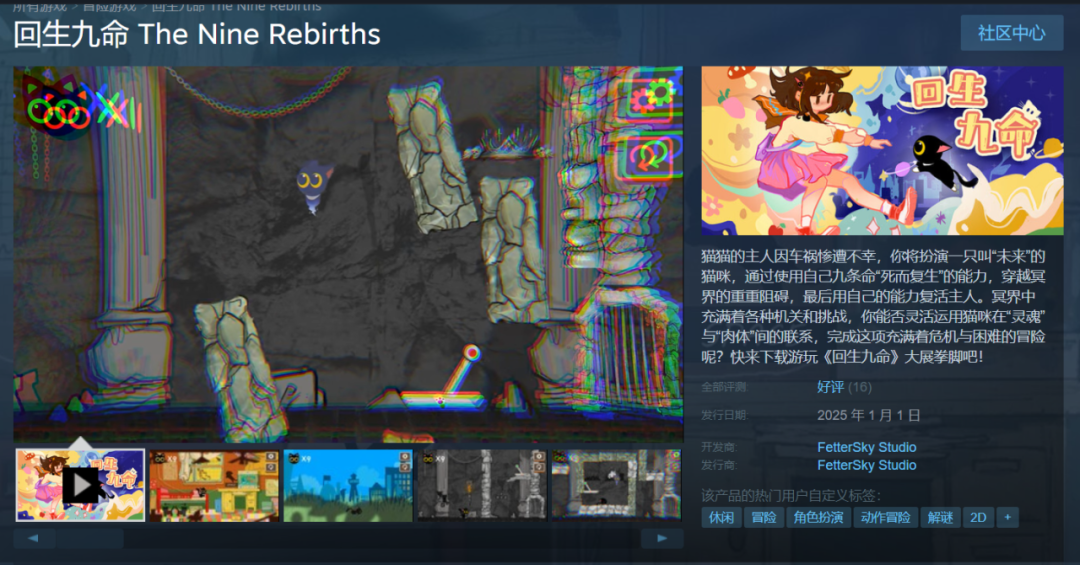Click the game description paragraph
Image resolution: width=1080 pixels, height=565 pixels.
[x=873, y=307]
